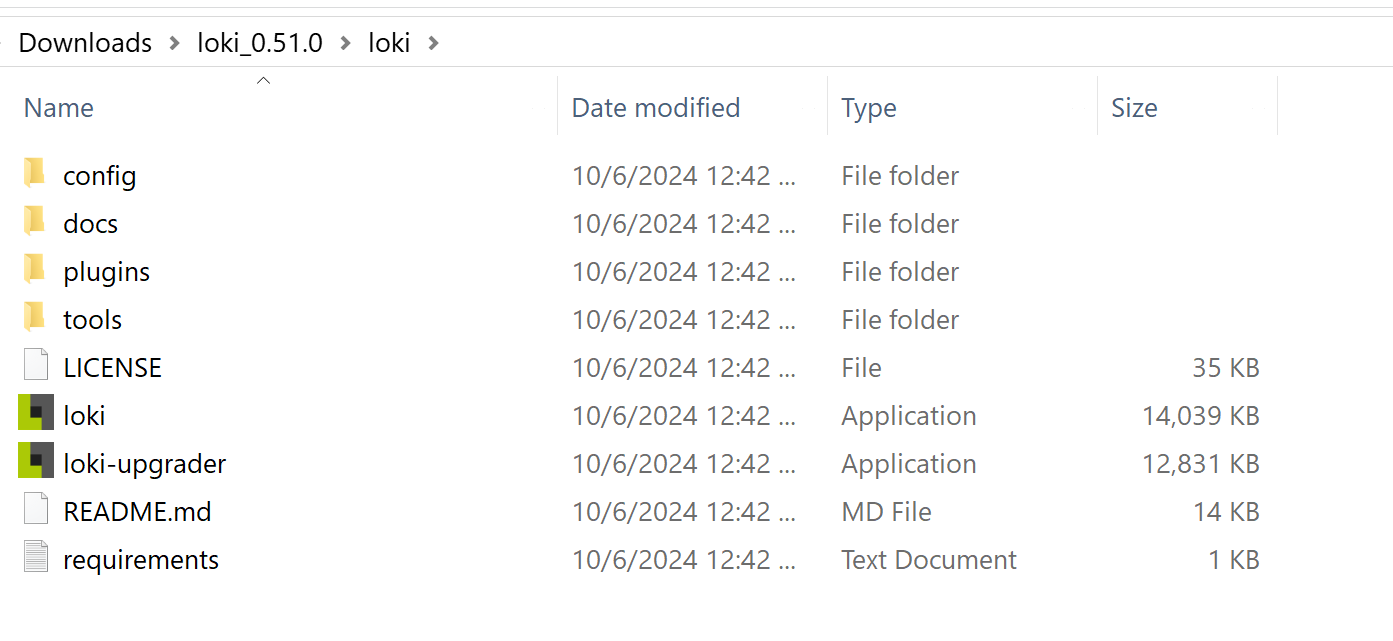1393x641 pixels.
Task: Expand the chevron after loki_0.51.0 breadcrumb
Action: point(345,43)
